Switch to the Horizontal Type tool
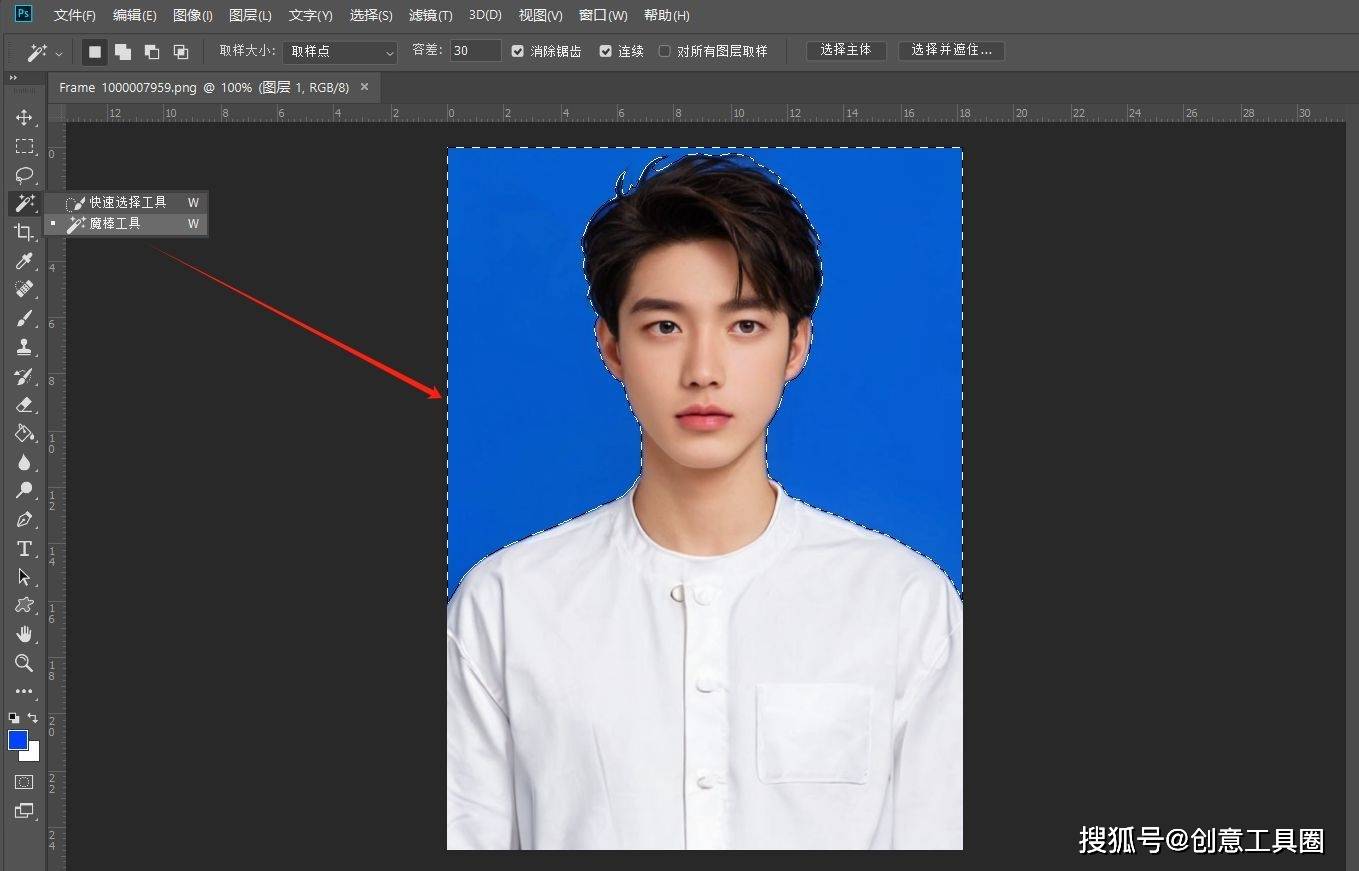 click(x=24, y=549)
